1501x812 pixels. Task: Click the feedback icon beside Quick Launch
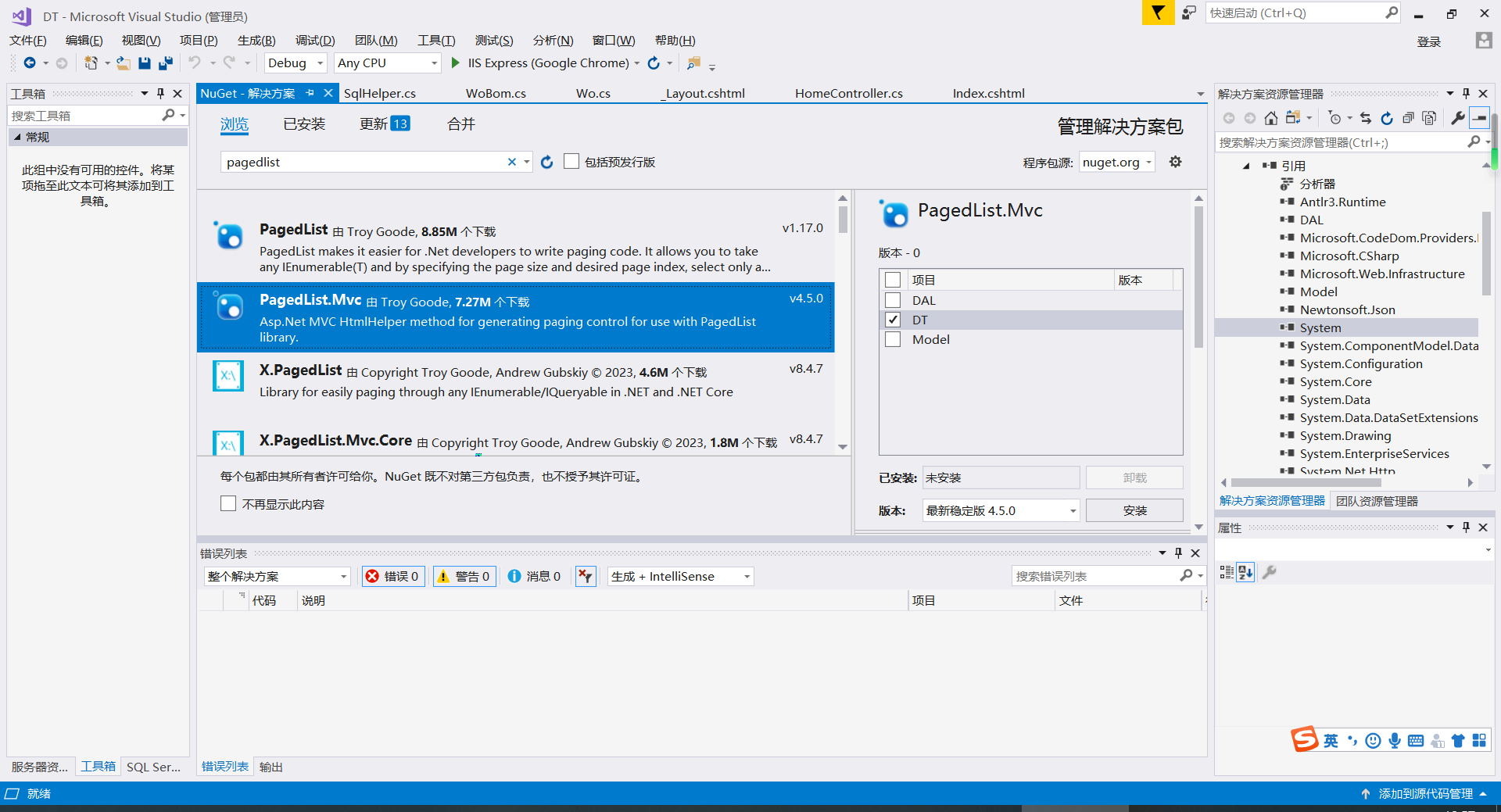1189,13
